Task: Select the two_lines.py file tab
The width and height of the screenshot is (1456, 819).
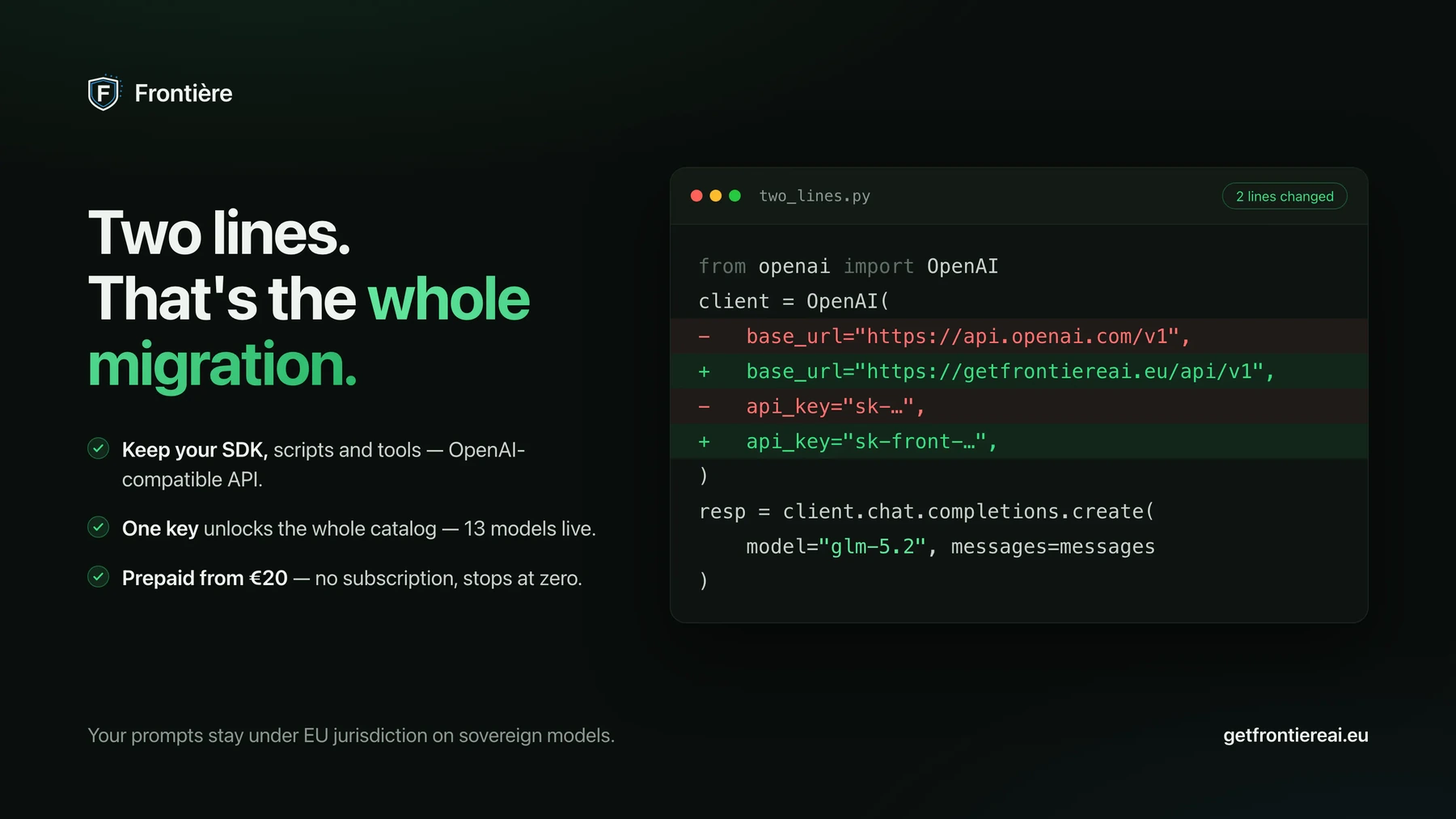Action: pyautogui.click(x=815, y=196)
